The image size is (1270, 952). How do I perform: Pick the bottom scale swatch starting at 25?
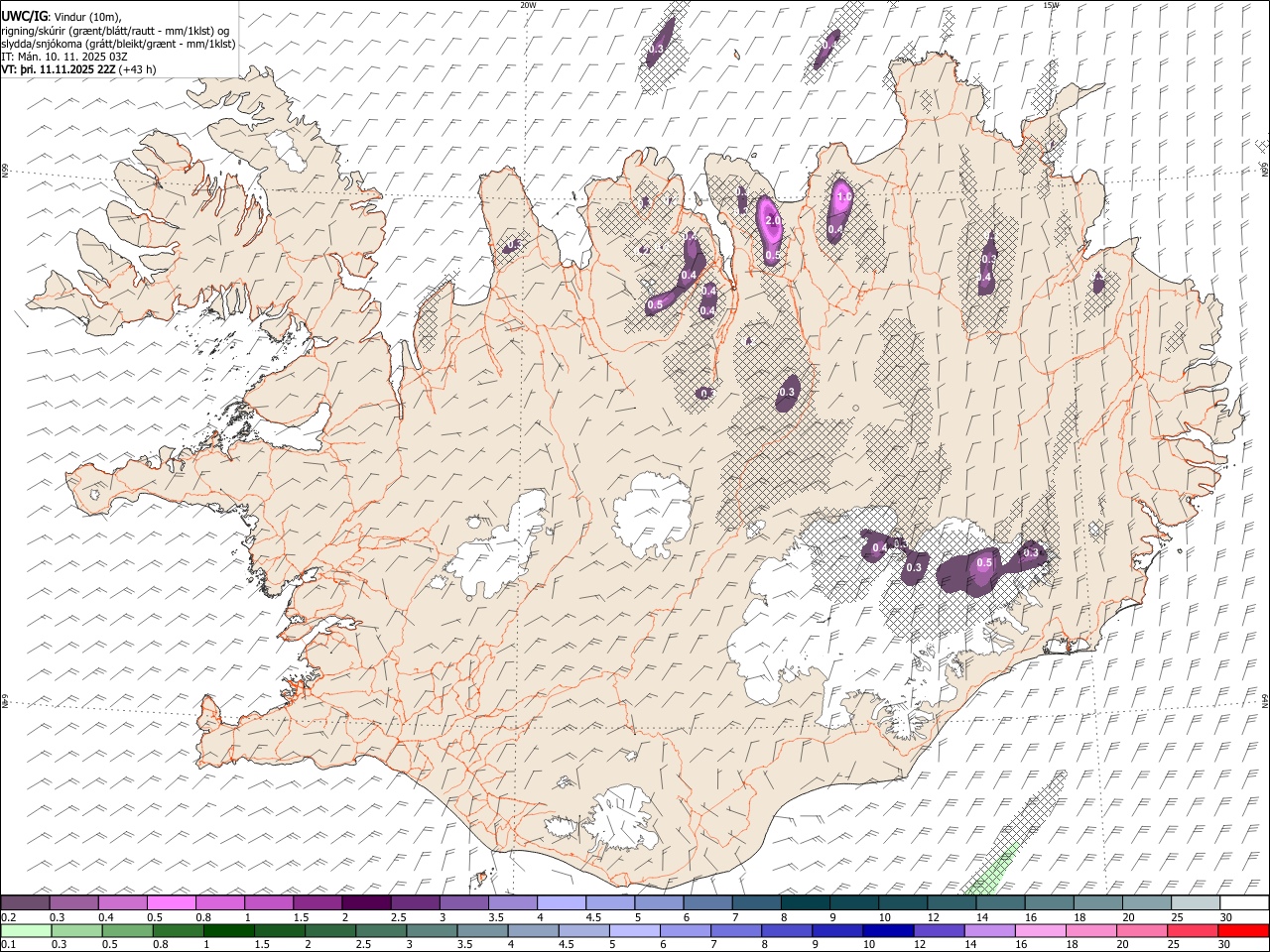click(x=1193, y=930)
